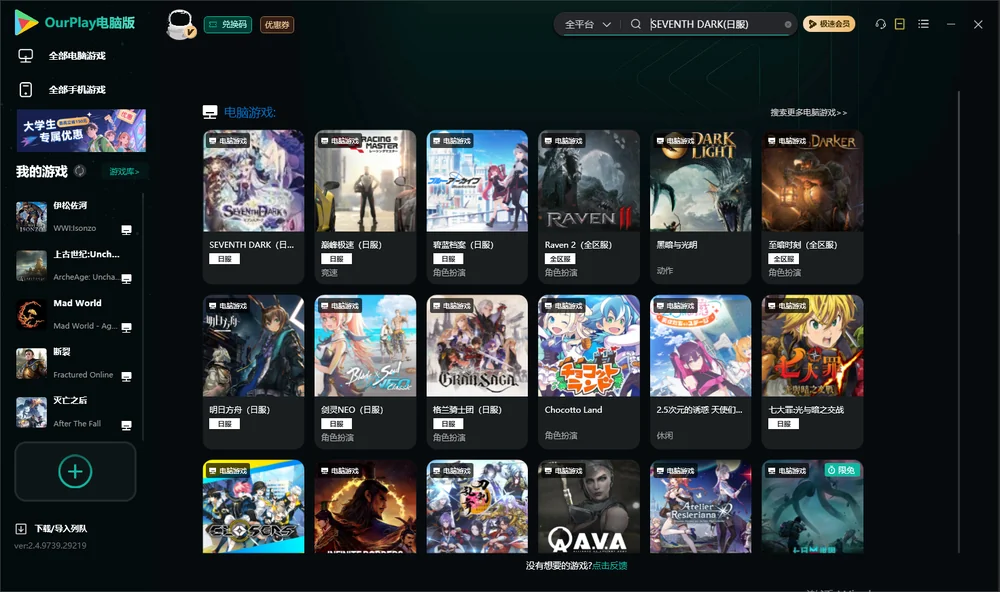This screenshot has height=592, width=1000.
Task: Open the user avatar profile
Action: click(180, 24)
